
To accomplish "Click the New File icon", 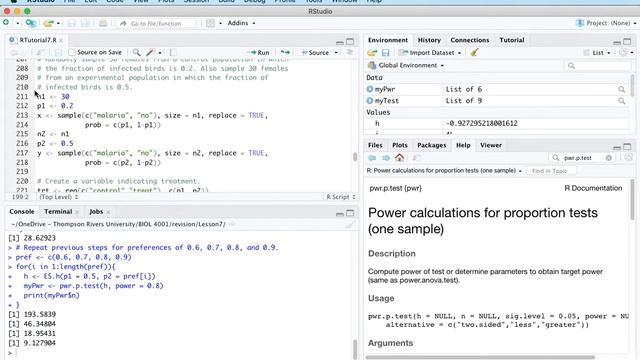I will pyautogui.click(x=6, y=23).
